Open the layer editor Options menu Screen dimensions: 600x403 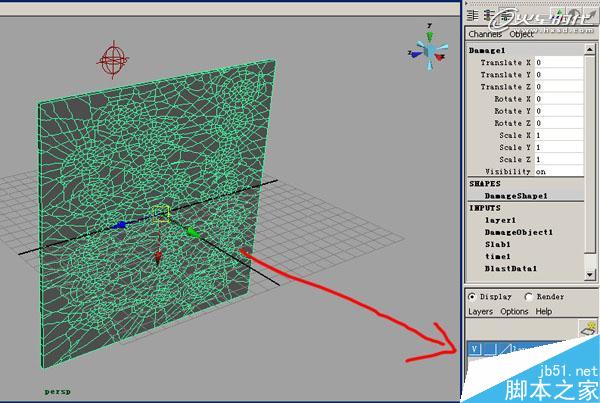click(x=514, y=312)
